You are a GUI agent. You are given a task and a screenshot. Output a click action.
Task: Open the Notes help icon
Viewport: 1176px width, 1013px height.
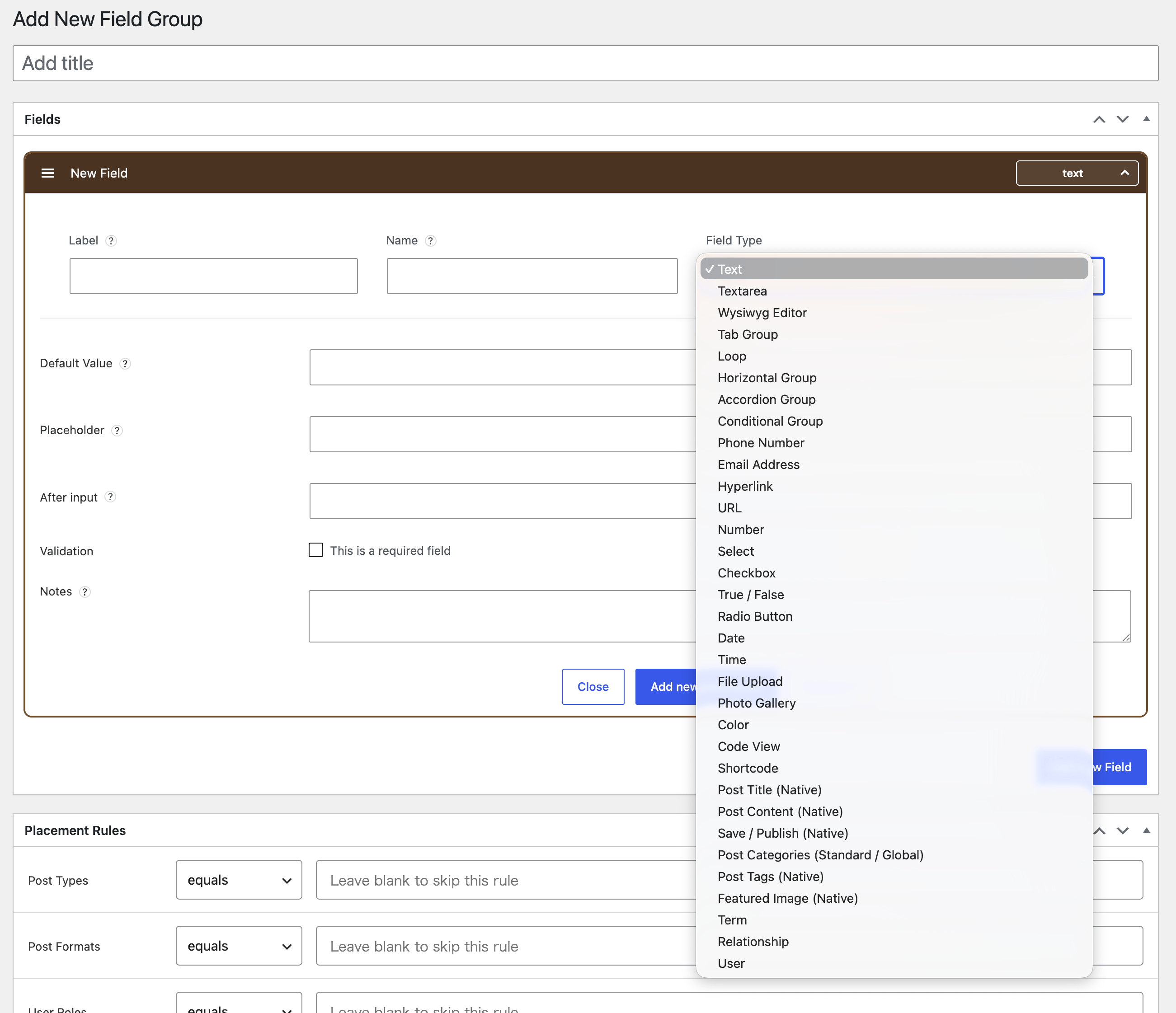pos(85,592)
